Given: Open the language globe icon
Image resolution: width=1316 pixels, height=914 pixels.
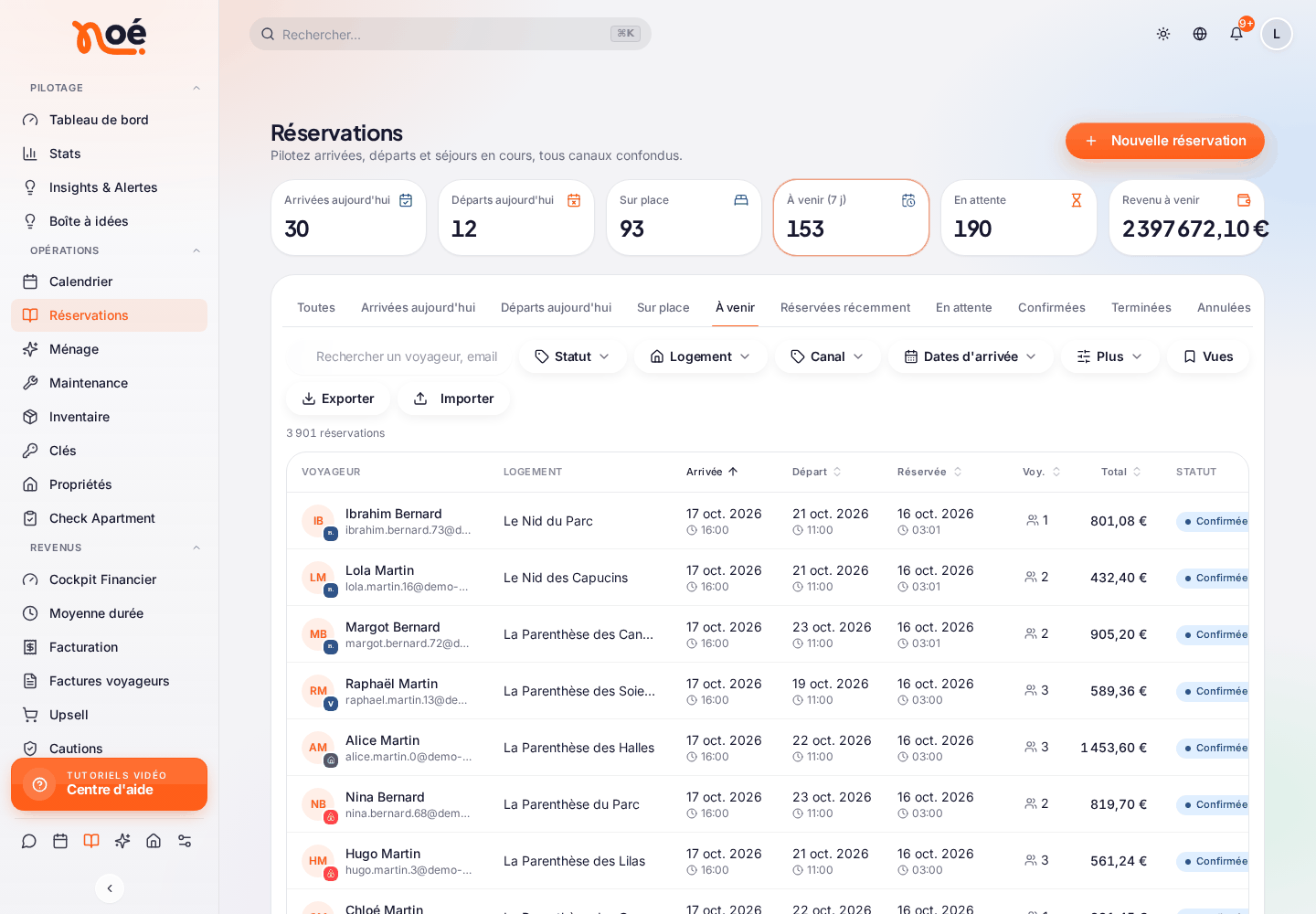Looking at the screenshot, I should click(x=1200, y=34).
